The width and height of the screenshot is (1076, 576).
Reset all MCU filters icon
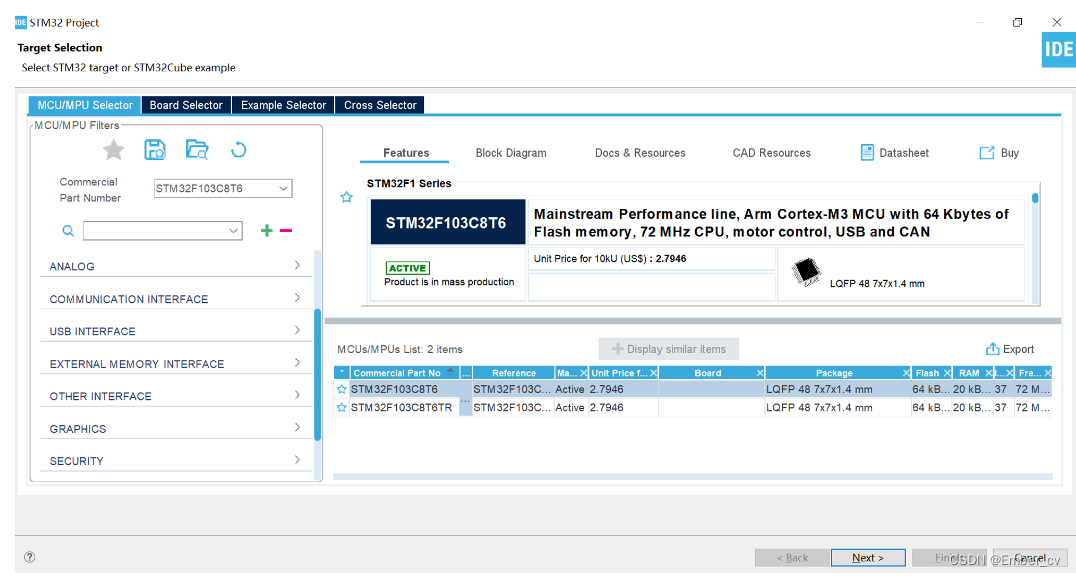(x=238, y=150)
